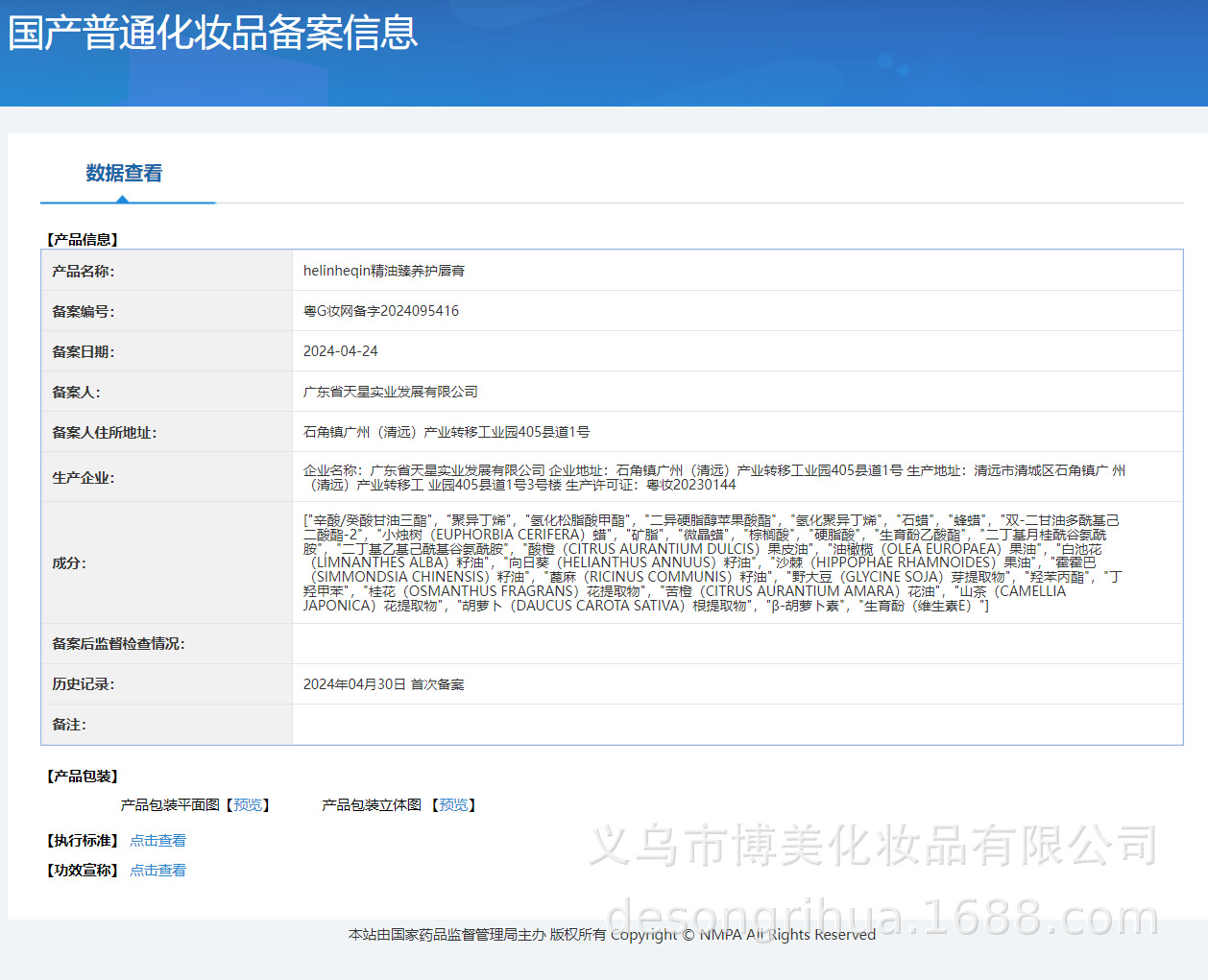This screenshot has height=980, width=1208.
Task: Click the 备案人 company name value
Action: point(391,392)
